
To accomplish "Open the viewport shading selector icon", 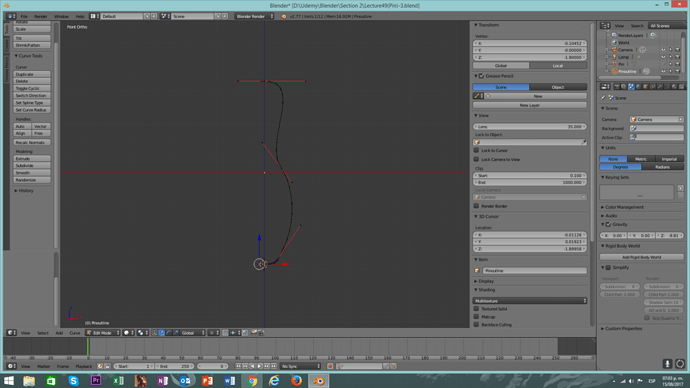I will (x=128, y=333).
